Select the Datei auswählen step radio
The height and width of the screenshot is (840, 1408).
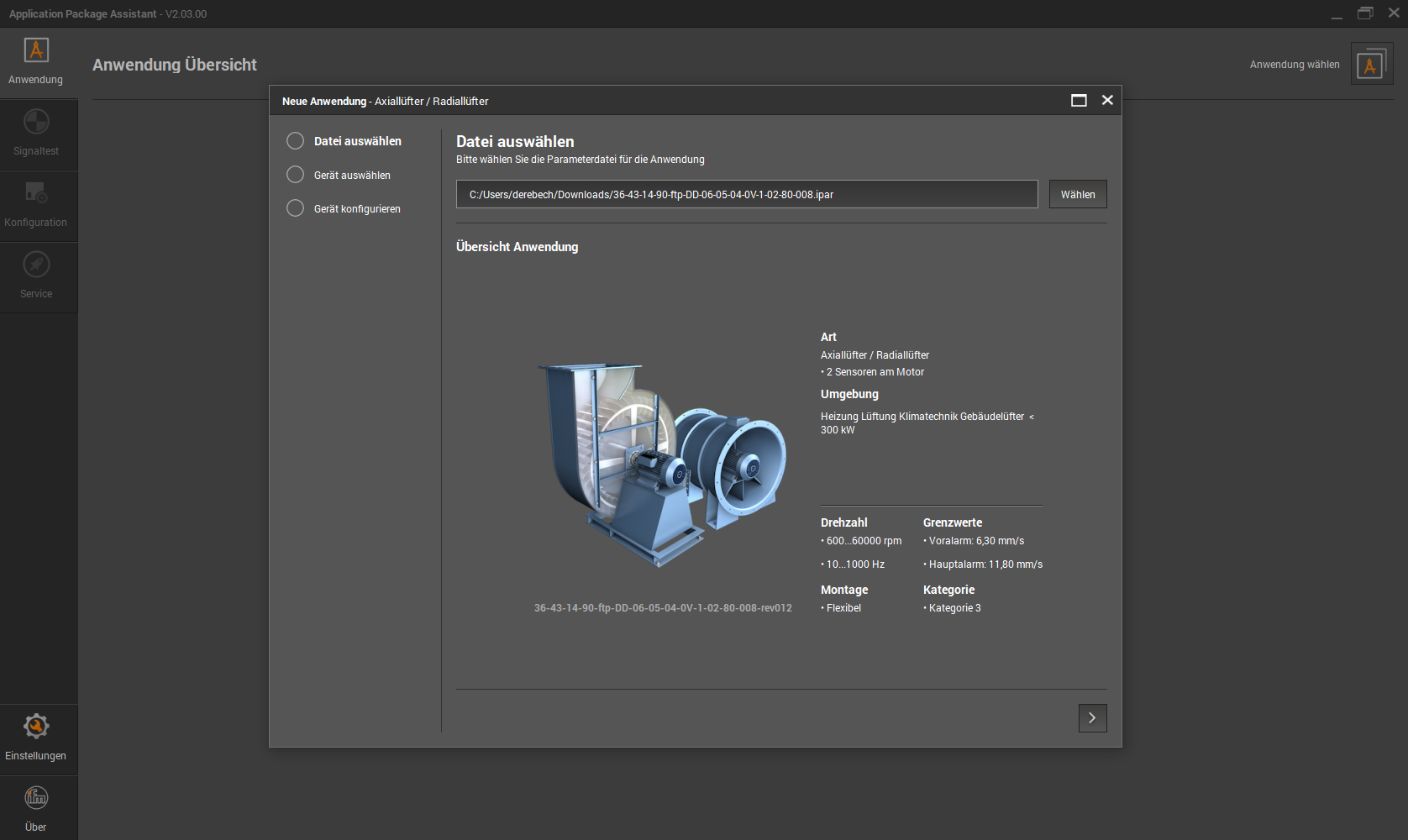coord(296,141)
